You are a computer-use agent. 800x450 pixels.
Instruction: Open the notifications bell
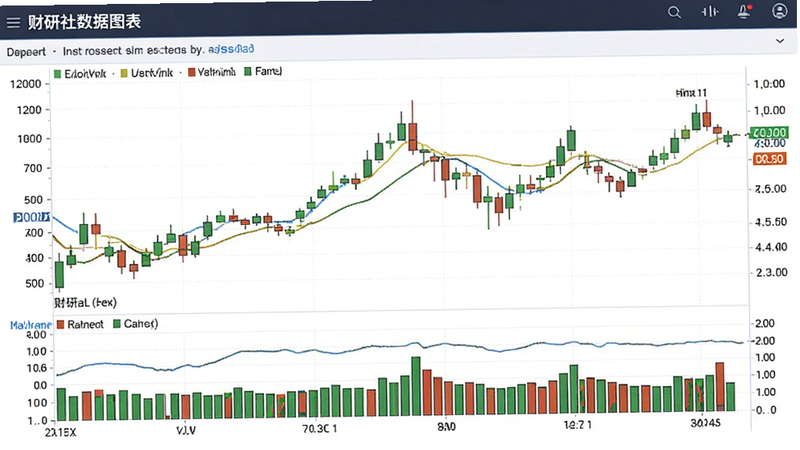point(744,12)
